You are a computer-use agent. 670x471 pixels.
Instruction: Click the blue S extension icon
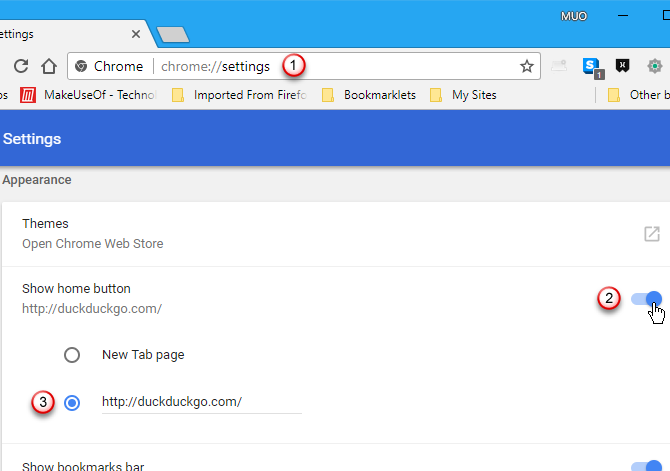click(x=592, y=67)
